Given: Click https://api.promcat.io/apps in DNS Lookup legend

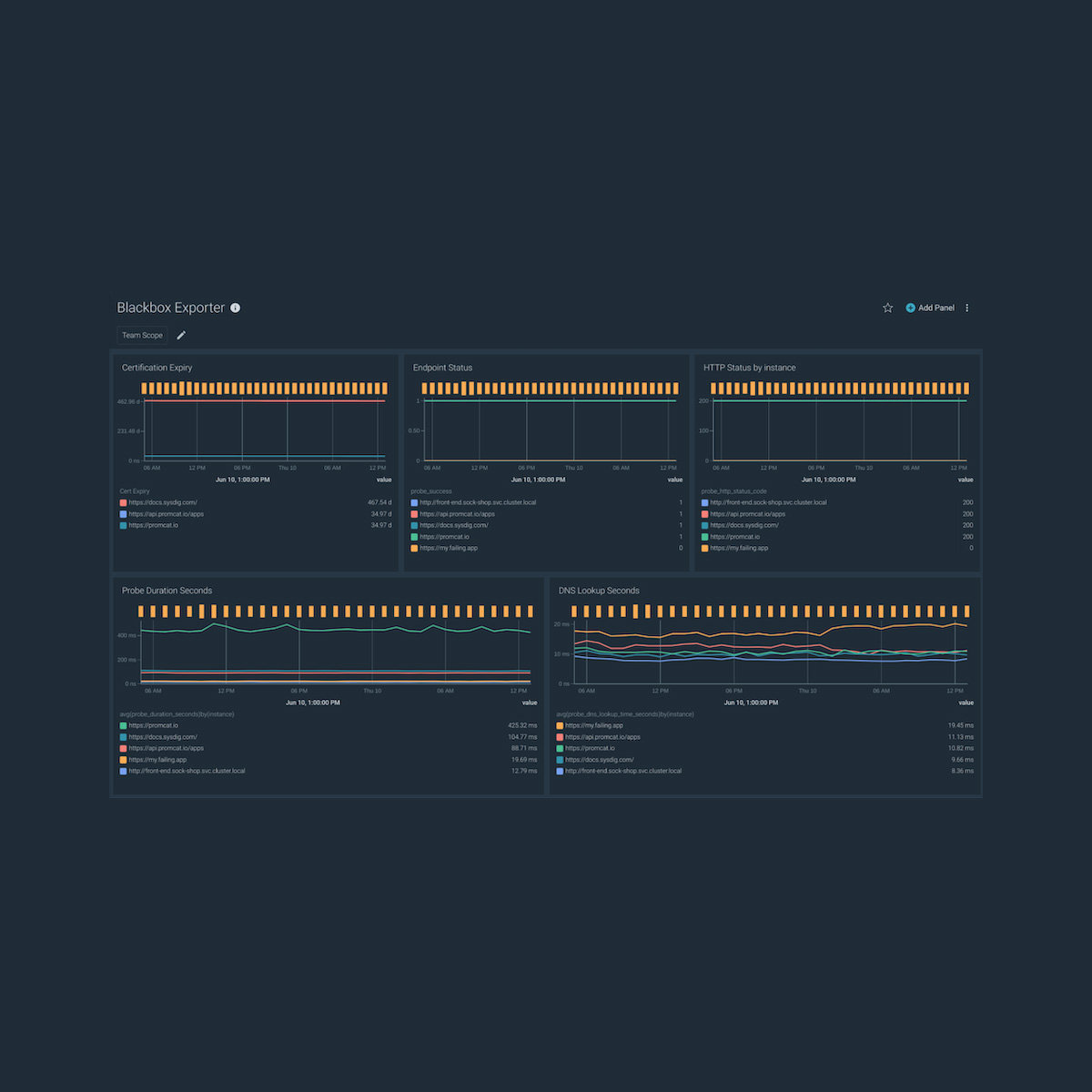Looking at the screenshot, I should (x=602, y=737).
